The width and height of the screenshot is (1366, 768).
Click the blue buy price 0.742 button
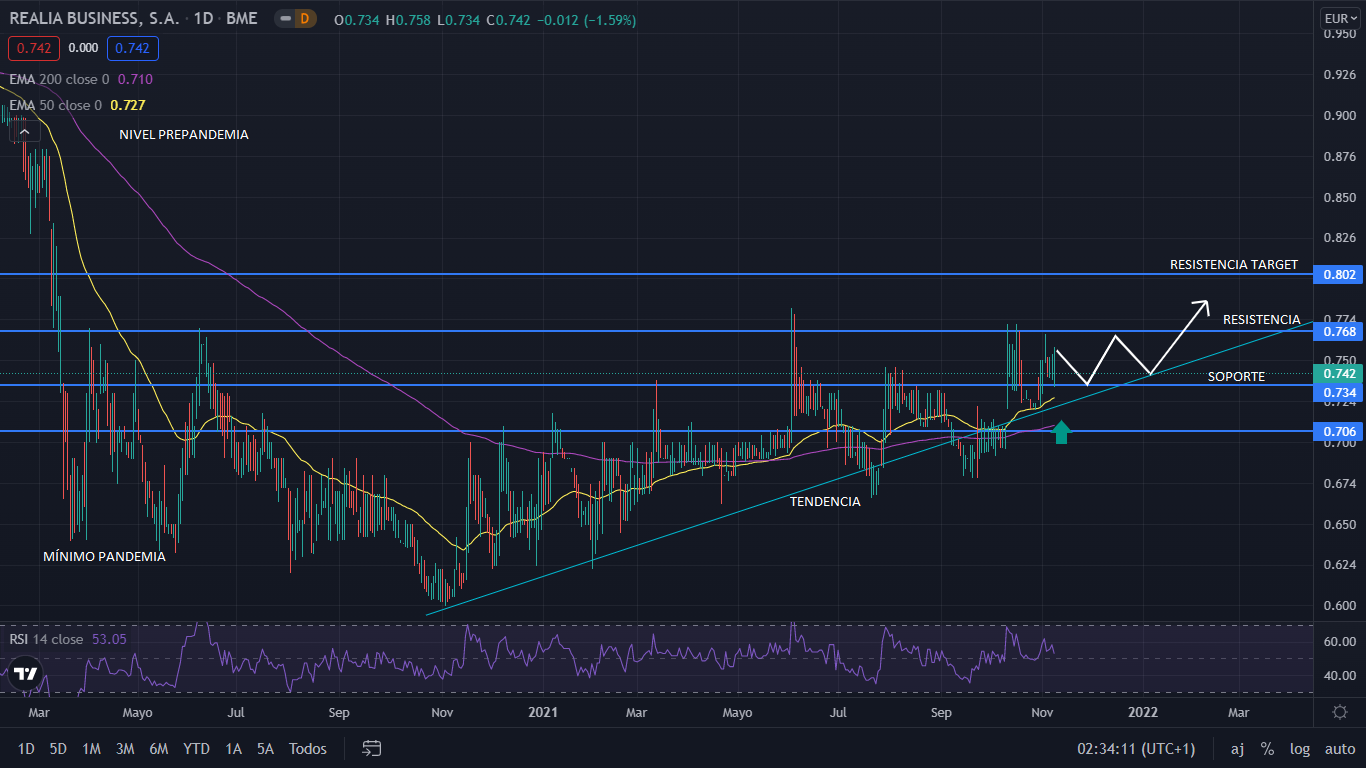pos(134,48)
